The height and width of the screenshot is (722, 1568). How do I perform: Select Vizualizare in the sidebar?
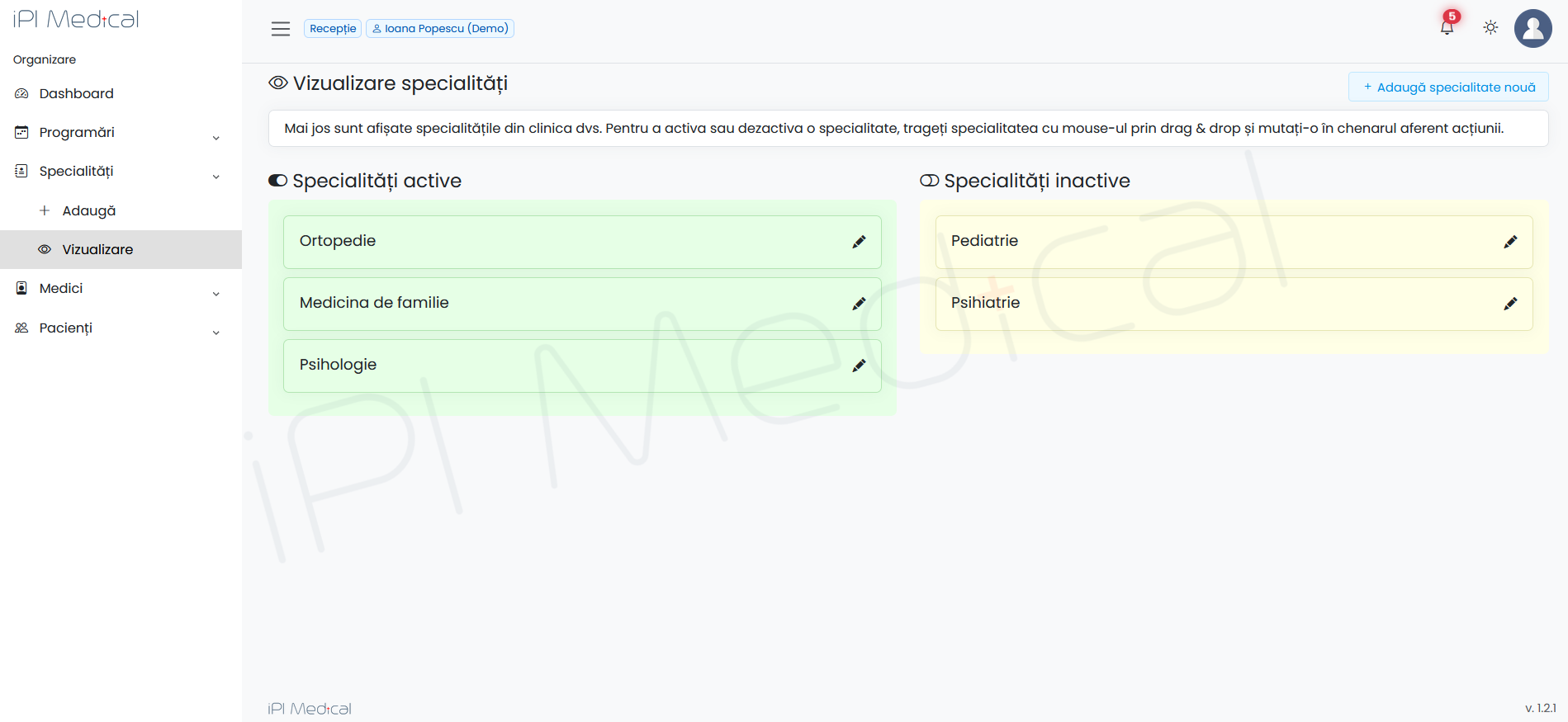point(97,250)
